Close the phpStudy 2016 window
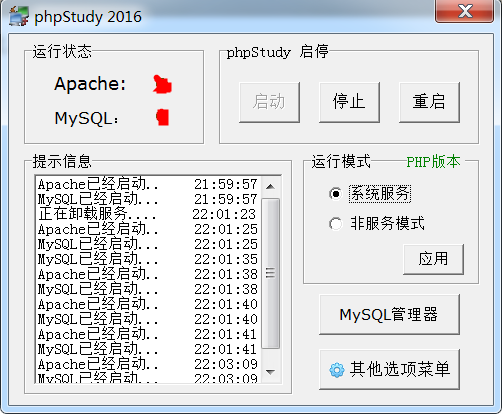 click(x=465, y=11)
